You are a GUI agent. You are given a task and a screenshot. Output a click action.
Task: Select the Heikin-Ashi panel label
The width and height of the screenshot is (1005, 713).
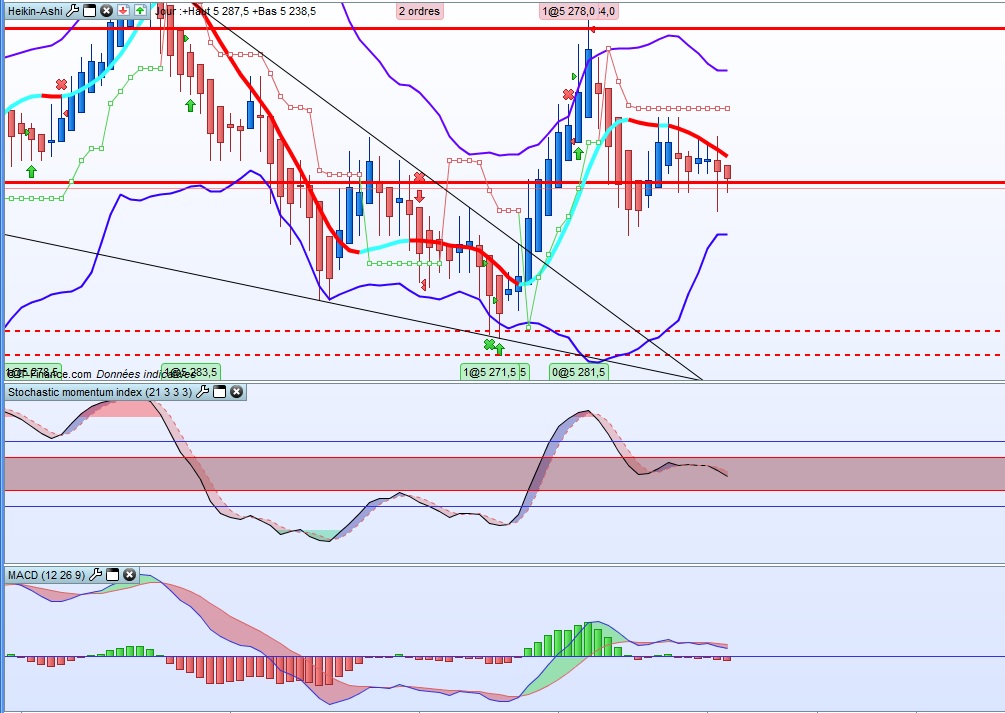[35, 11]
